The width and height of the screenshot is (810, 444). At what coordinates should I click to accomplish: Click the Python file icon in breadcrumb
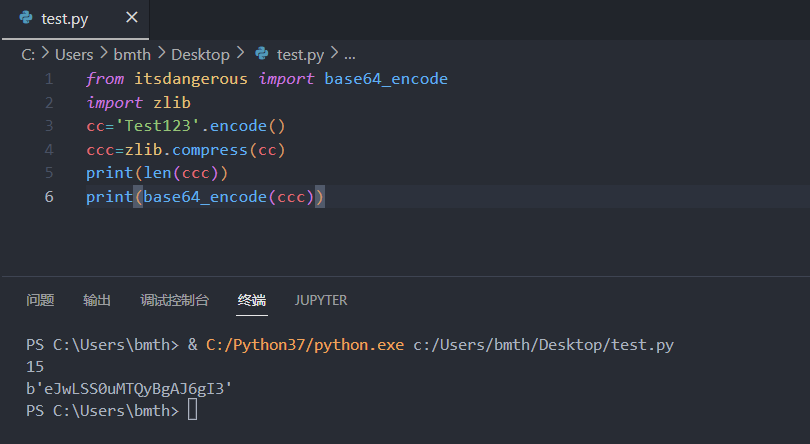point(262,53)
